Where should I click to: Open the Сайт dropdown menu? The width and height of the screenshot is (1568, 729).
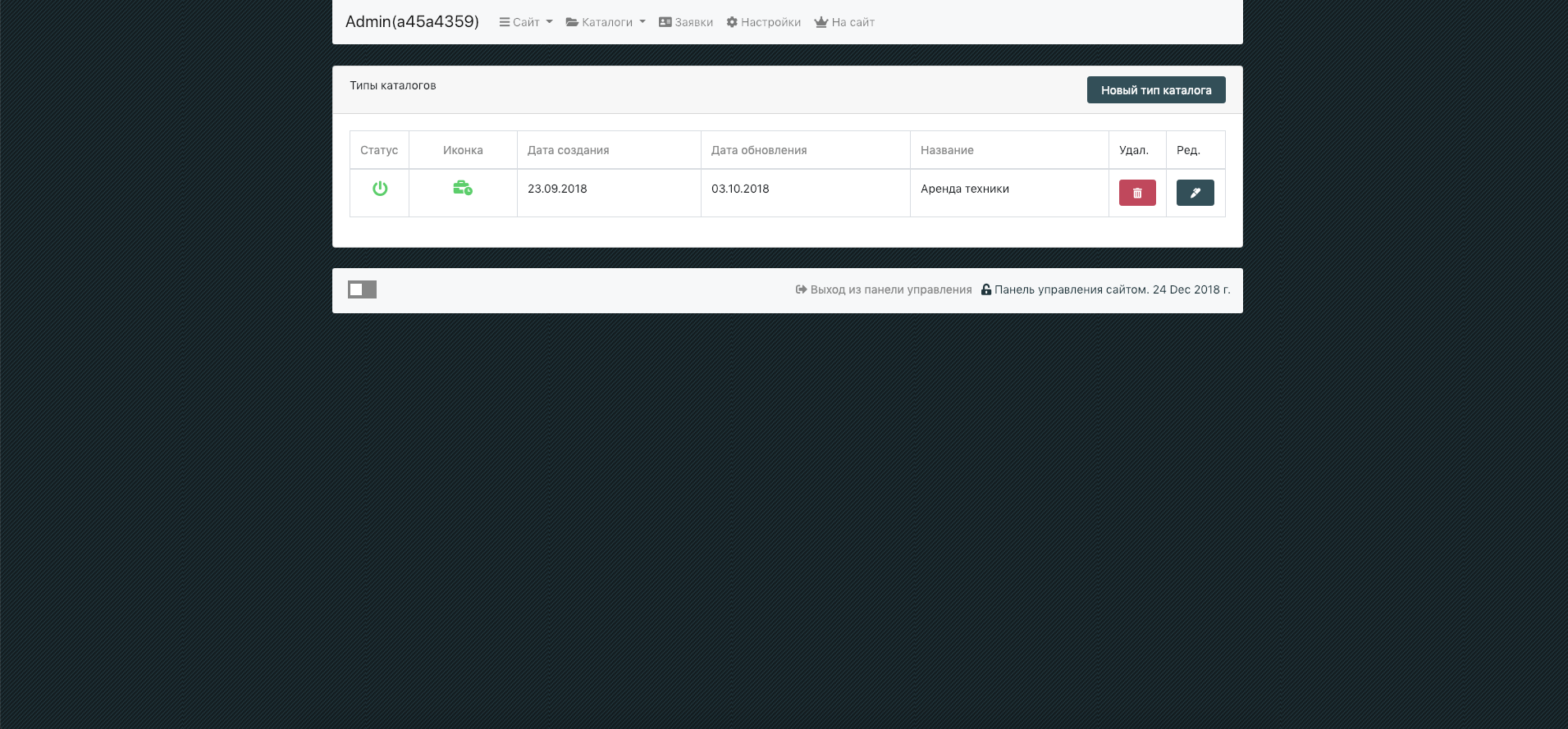click(x=526, y=22)
